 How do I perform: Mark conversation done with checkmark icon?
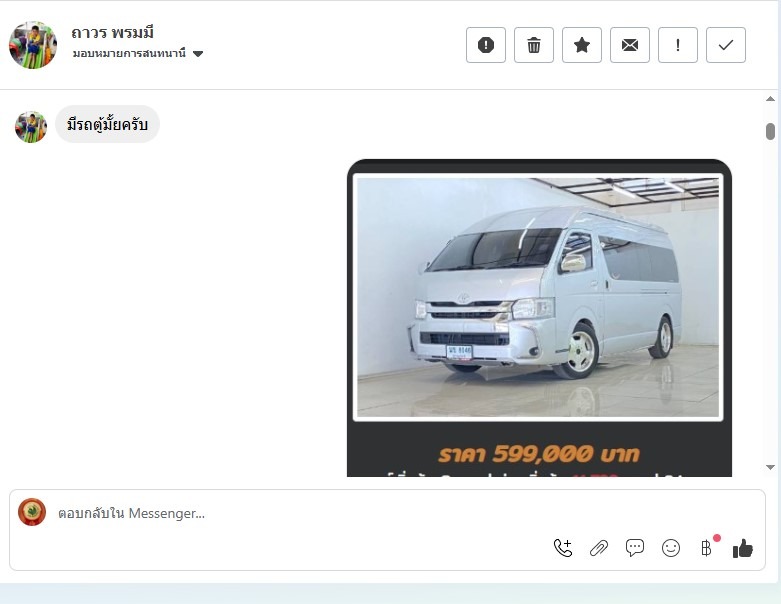(x=726, y=45)
